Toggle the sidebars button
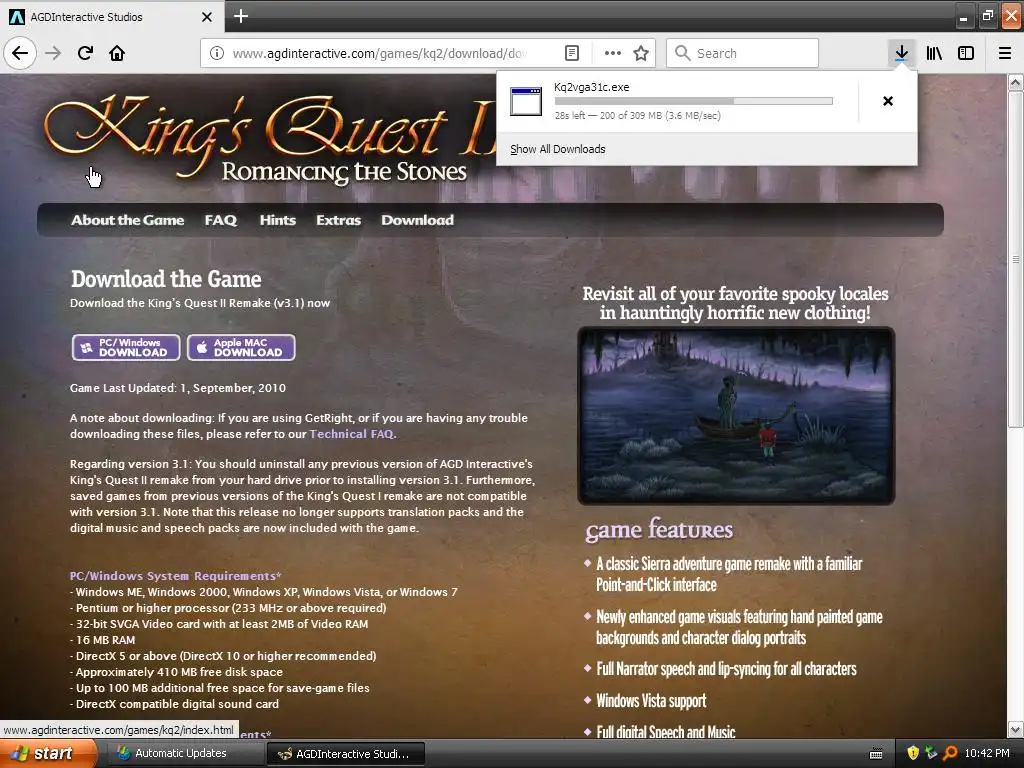 (x=966, y=53)
